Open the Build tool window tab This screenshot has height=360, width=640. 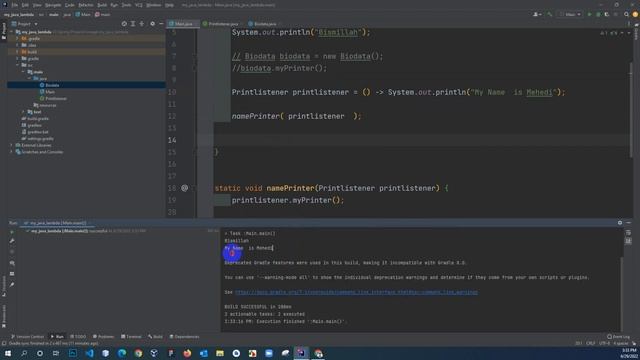click(x=156, y=337)
